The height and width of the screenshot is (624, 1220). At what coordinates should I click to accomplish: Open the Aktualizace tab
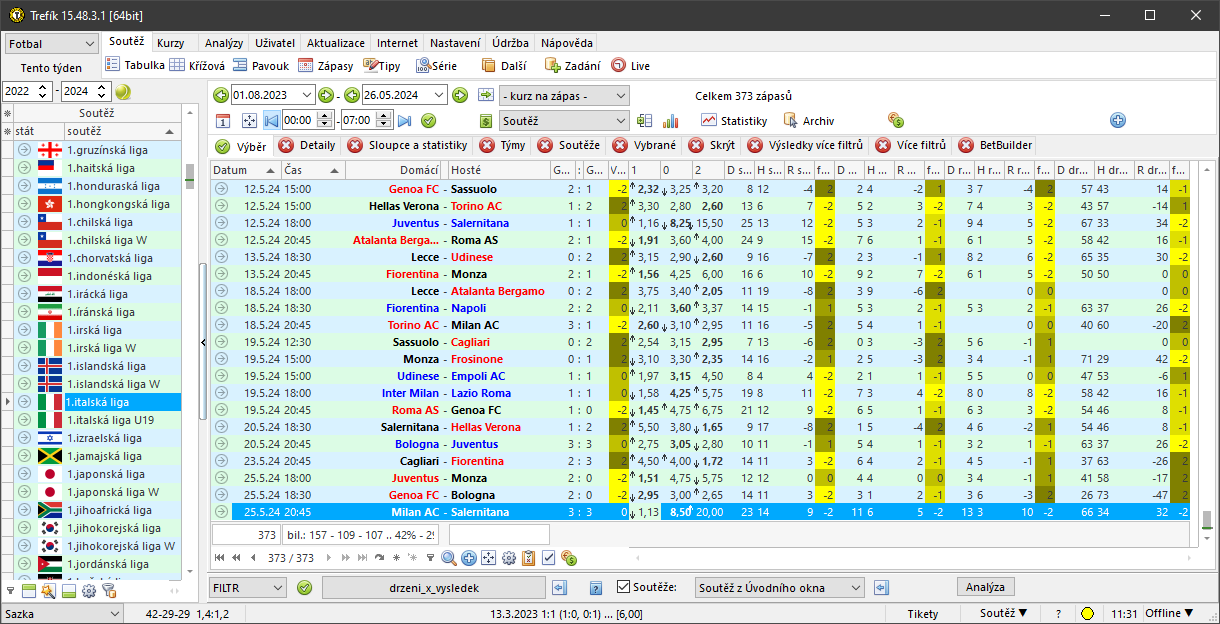point(336,43)
